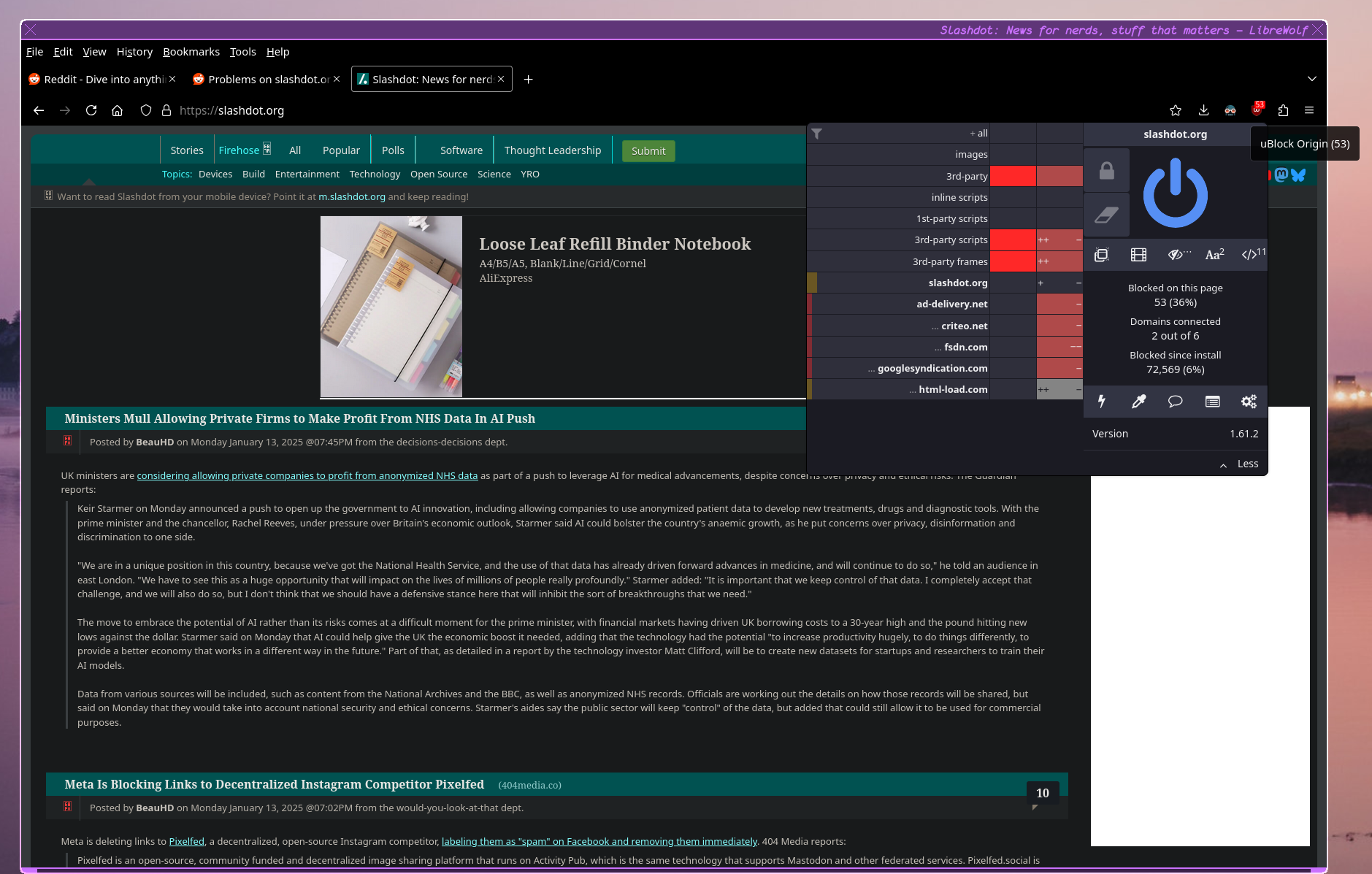Open the list all tabs dropdown
Viewport: 1372px width, 874px height.
tap(1312, 79)
